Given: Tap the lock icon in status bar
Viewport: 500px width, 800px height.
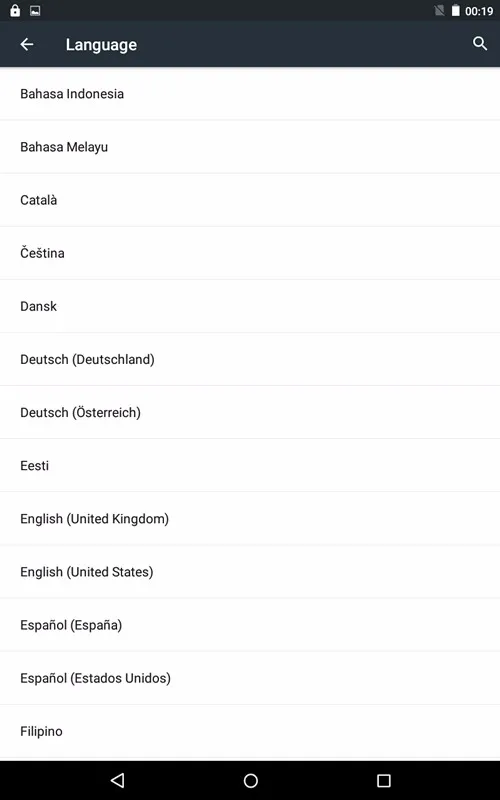Looking at the screenshot, I should pyautogui.click(x=15, y=10).
